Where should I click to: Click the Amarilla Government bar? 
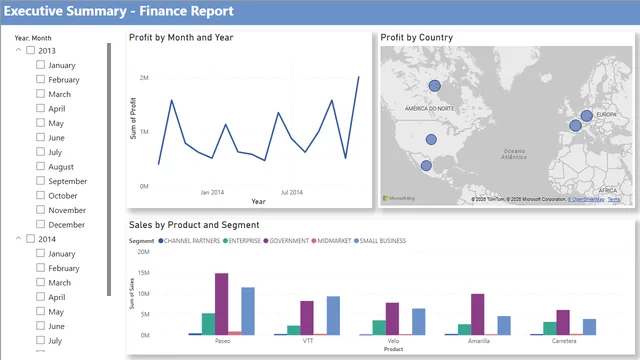click(x=478, y=314)
